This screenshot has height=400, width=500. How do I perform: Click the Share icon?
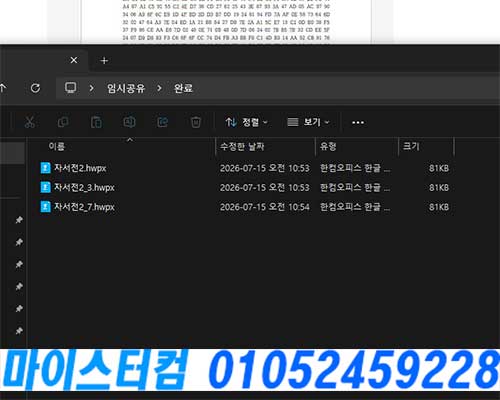tap(163, 122)
